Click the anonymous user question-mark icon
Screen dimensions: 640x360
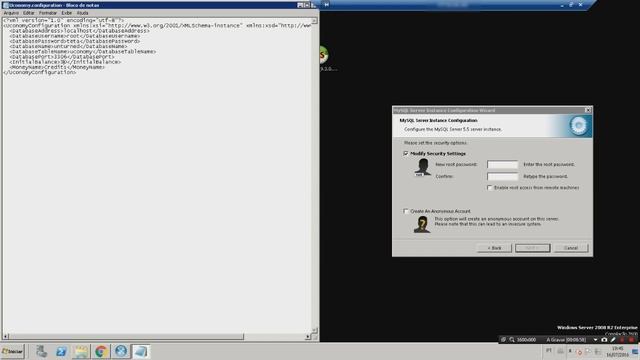422,224
